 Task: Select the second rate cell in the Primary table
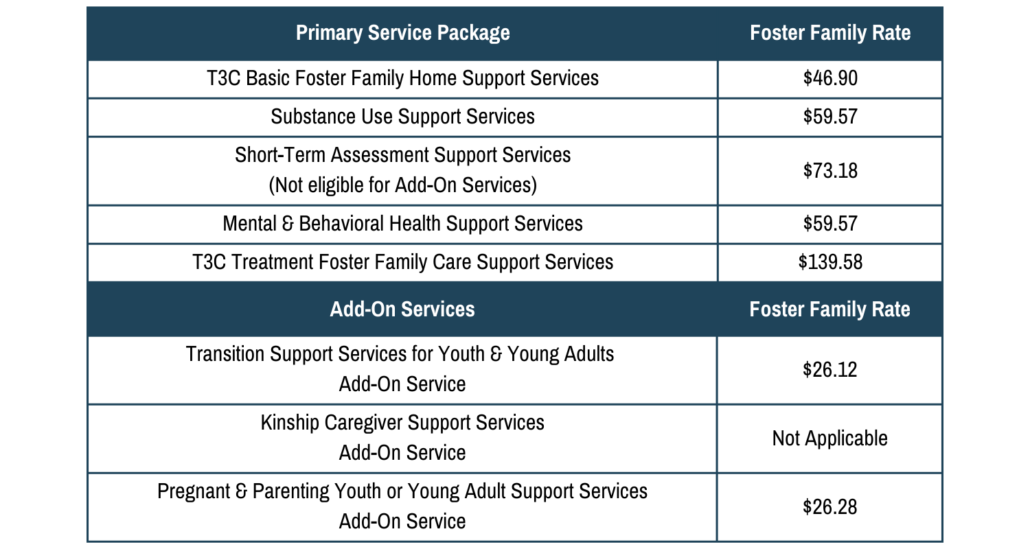pyautogui.click(x=830, y=117)
